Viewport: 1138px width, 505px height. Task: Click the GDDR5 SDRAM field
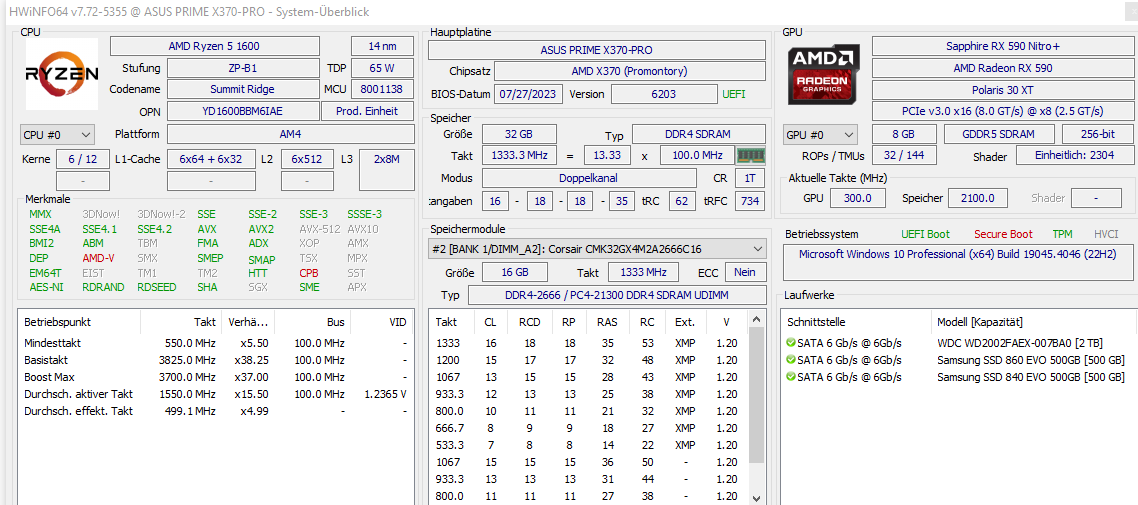click(999, 135)
